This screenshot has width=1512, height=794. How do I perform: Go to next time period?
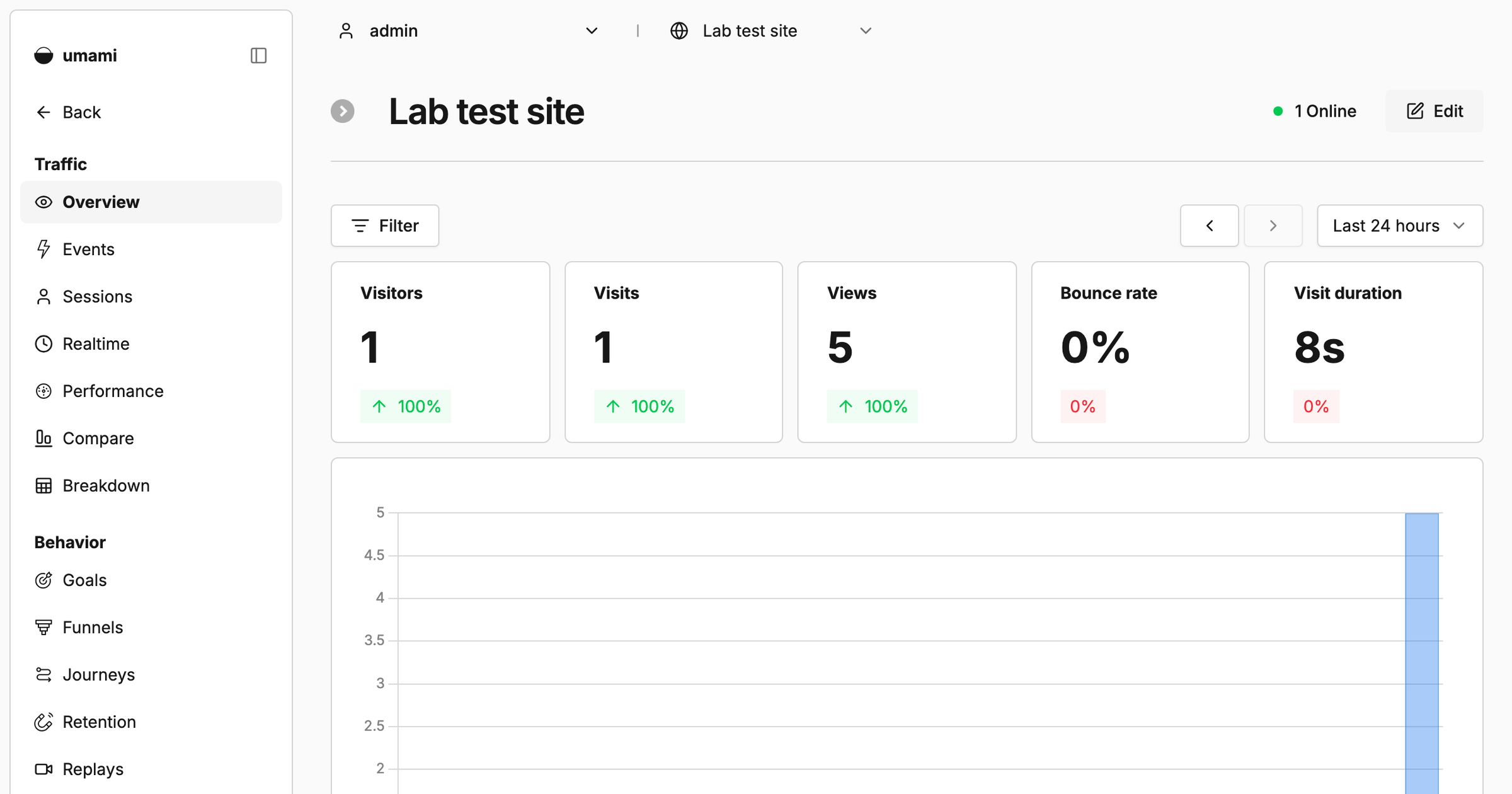pos(1273,226)
